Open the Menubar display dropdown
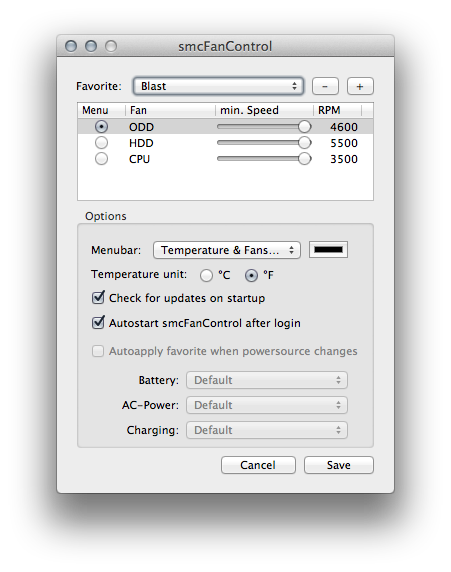 (227, 250)
